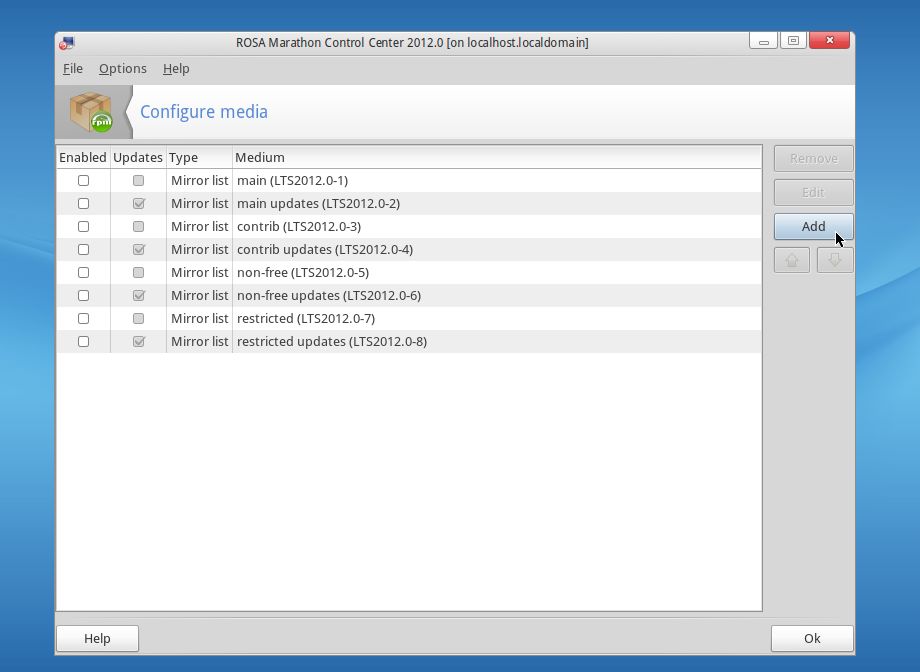Close the ROSA Control Center window
Viewport: 920px width, 672px height.
830,40
